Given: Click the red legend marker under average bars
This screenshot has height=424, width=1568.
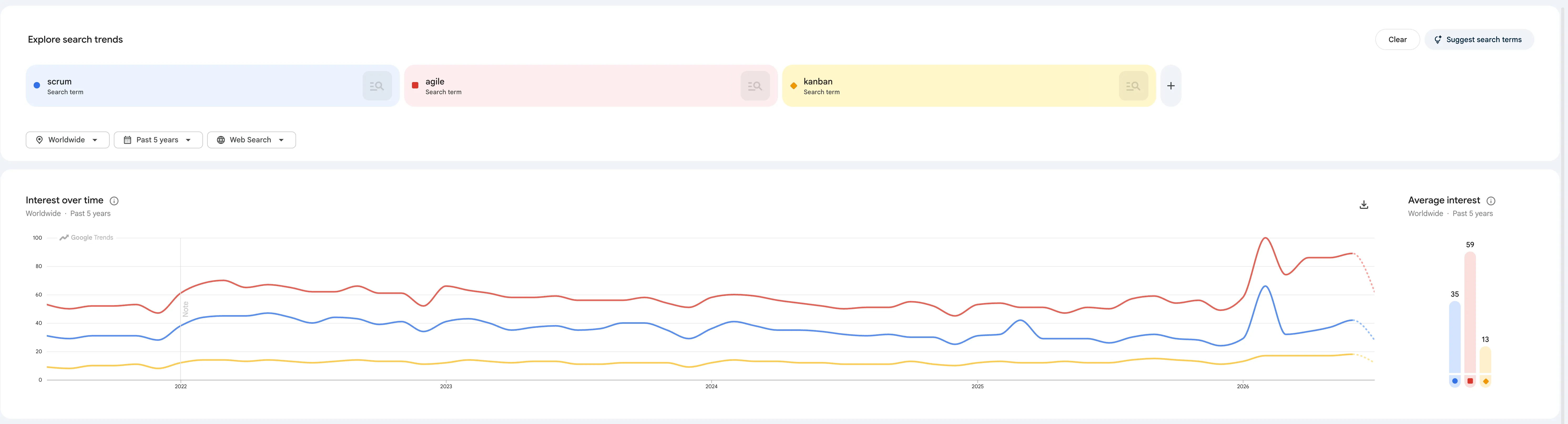Looking at the screenshot, I should click(1470, 381).
